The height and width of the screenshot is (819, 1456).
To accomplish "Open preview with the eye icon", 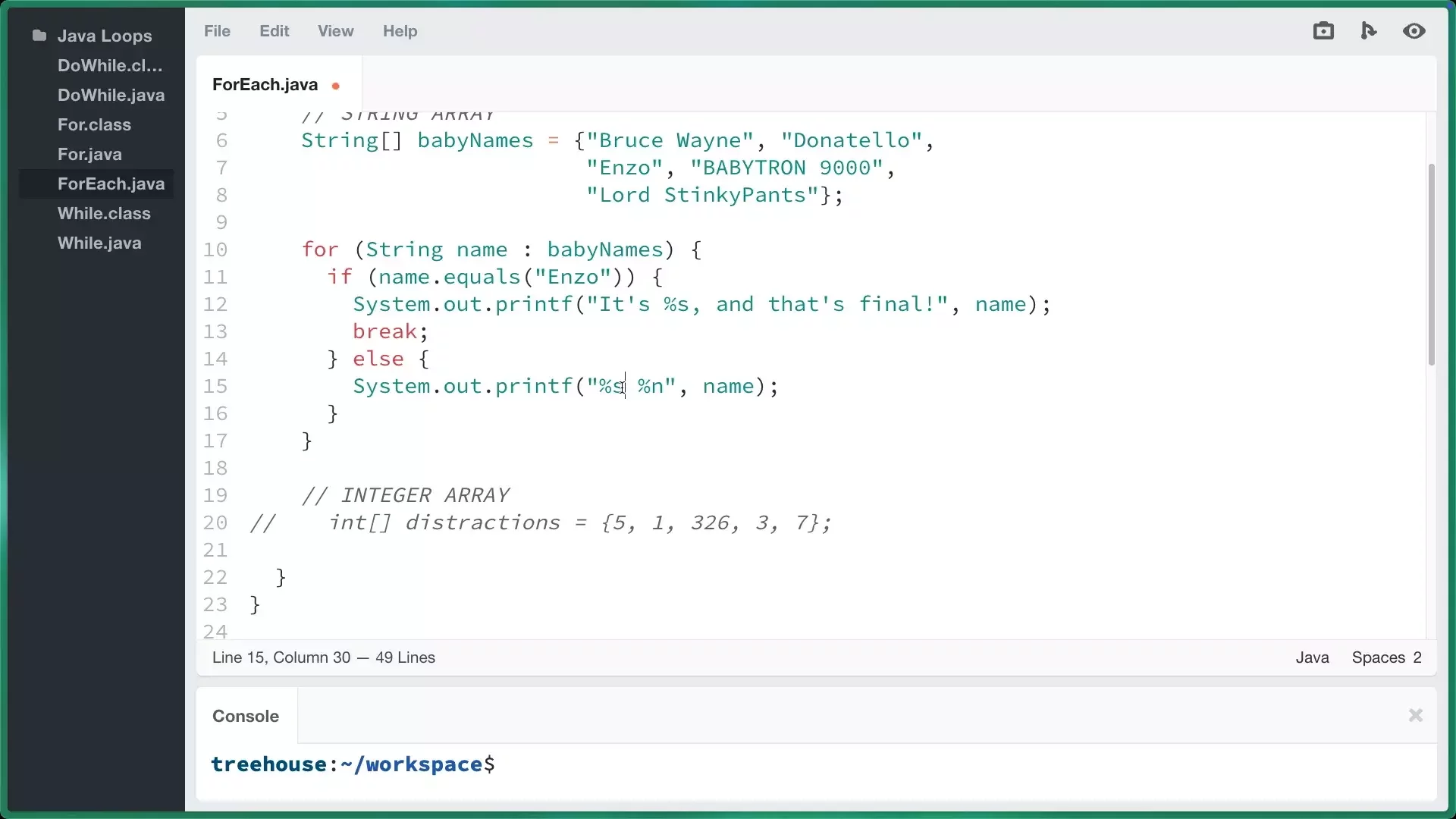I will point(1414,31).
